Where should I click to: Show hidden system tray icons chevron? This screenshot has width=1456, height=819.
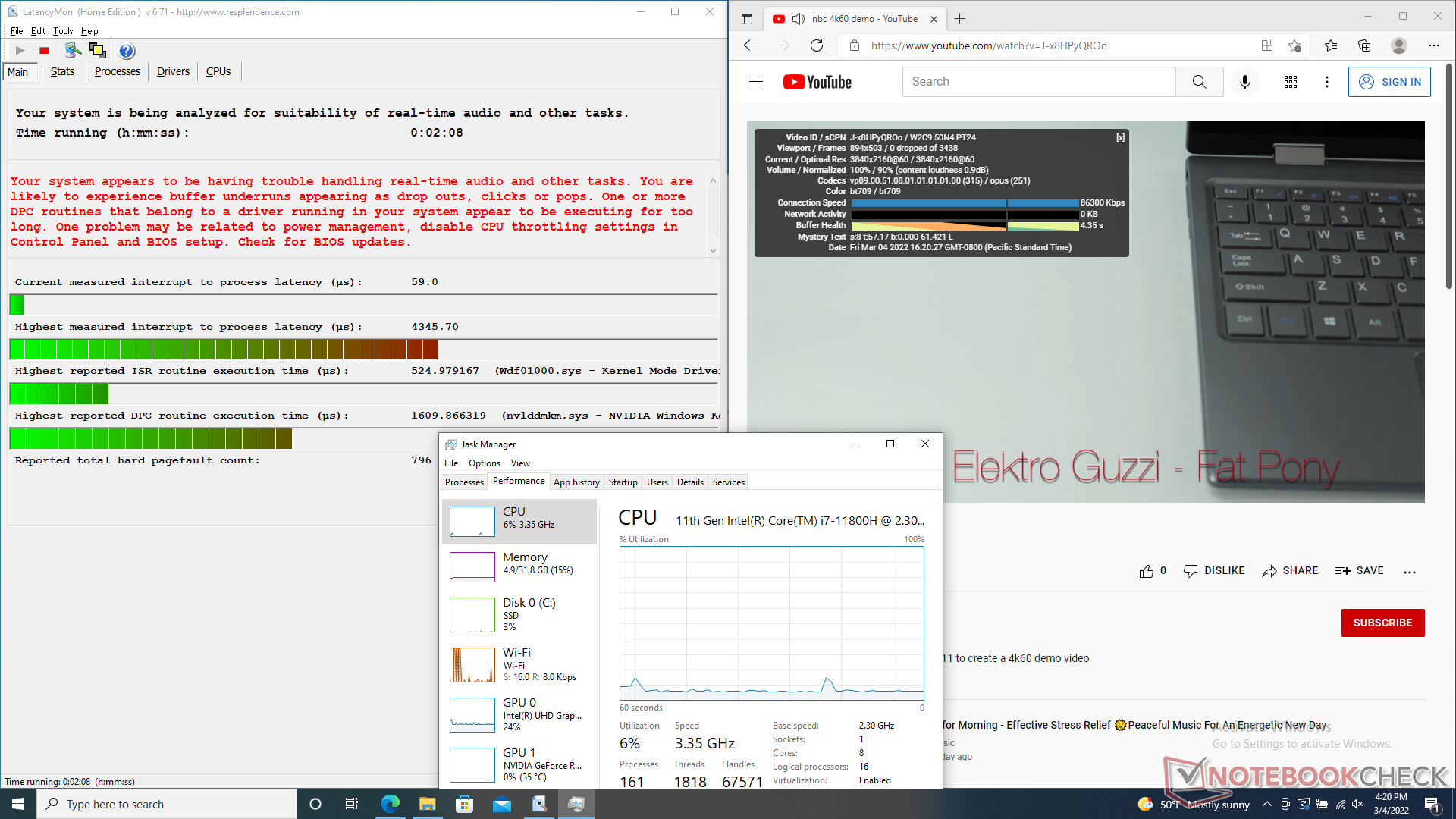click(x=1267, y=804)
